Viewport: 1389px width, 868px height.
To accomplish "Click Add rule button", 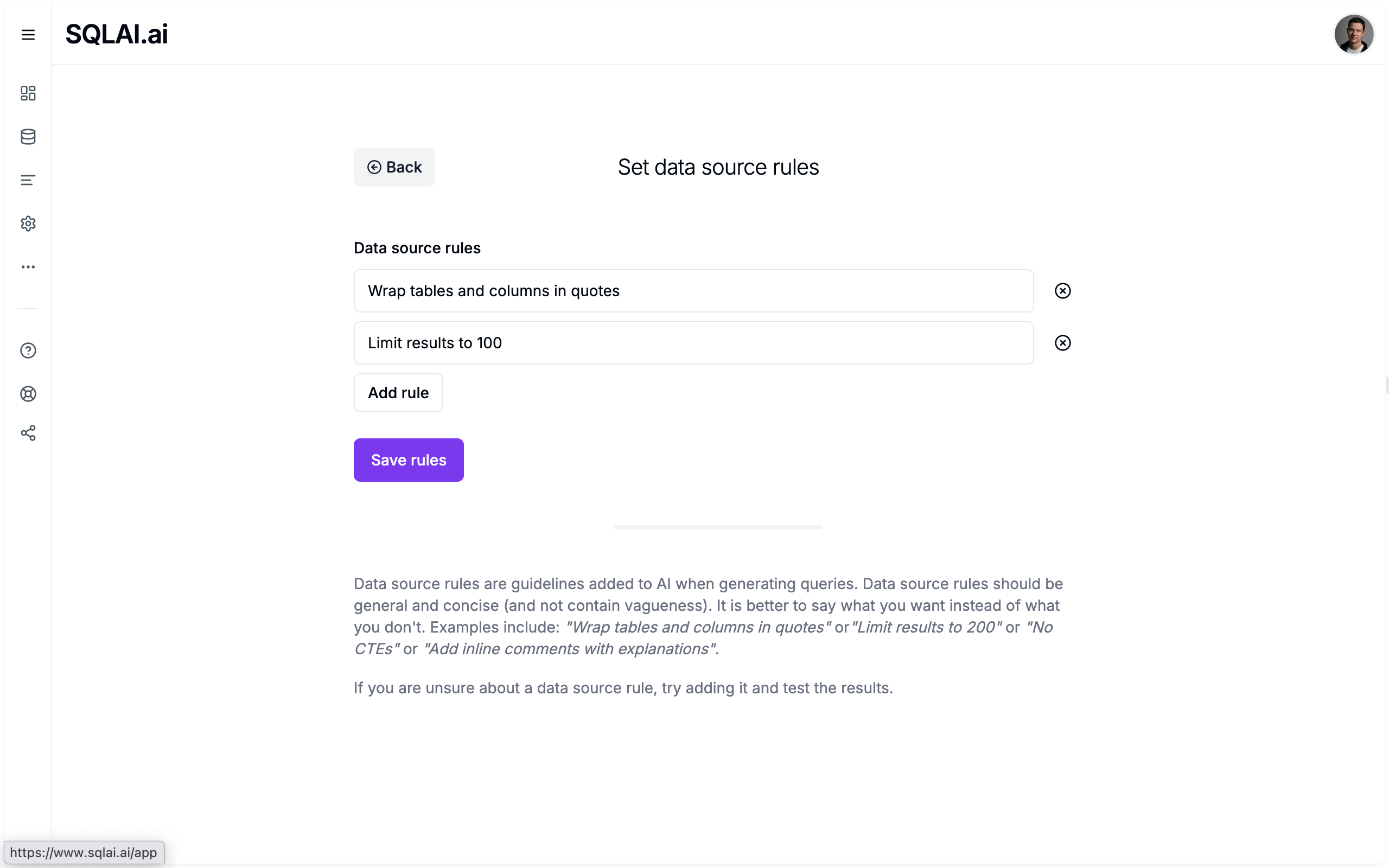I will coord(398,392).
